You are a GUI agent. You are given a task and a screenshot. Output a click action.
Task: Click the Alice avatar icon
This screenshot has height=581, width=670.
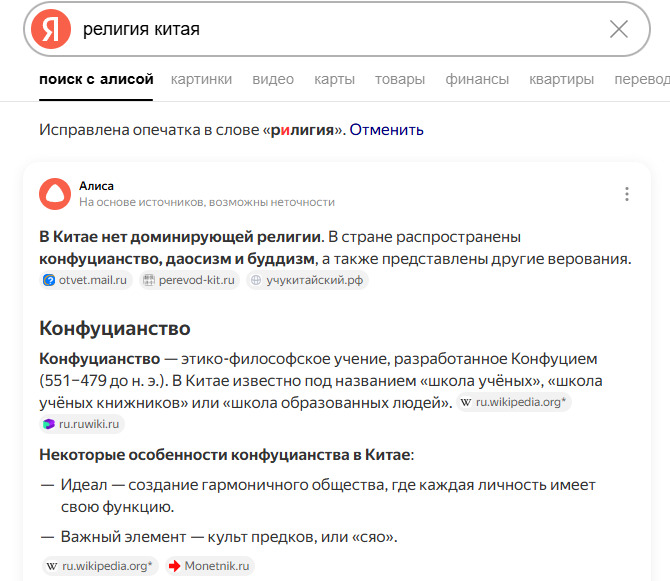point(55,193)
